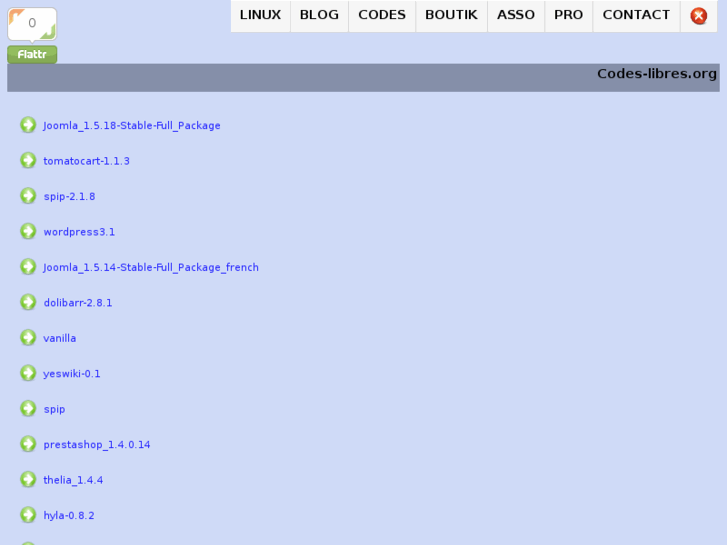This screenshot has height=545, width=727.
Task: Open the PRO menu item
Action: [x=568, y=15]
